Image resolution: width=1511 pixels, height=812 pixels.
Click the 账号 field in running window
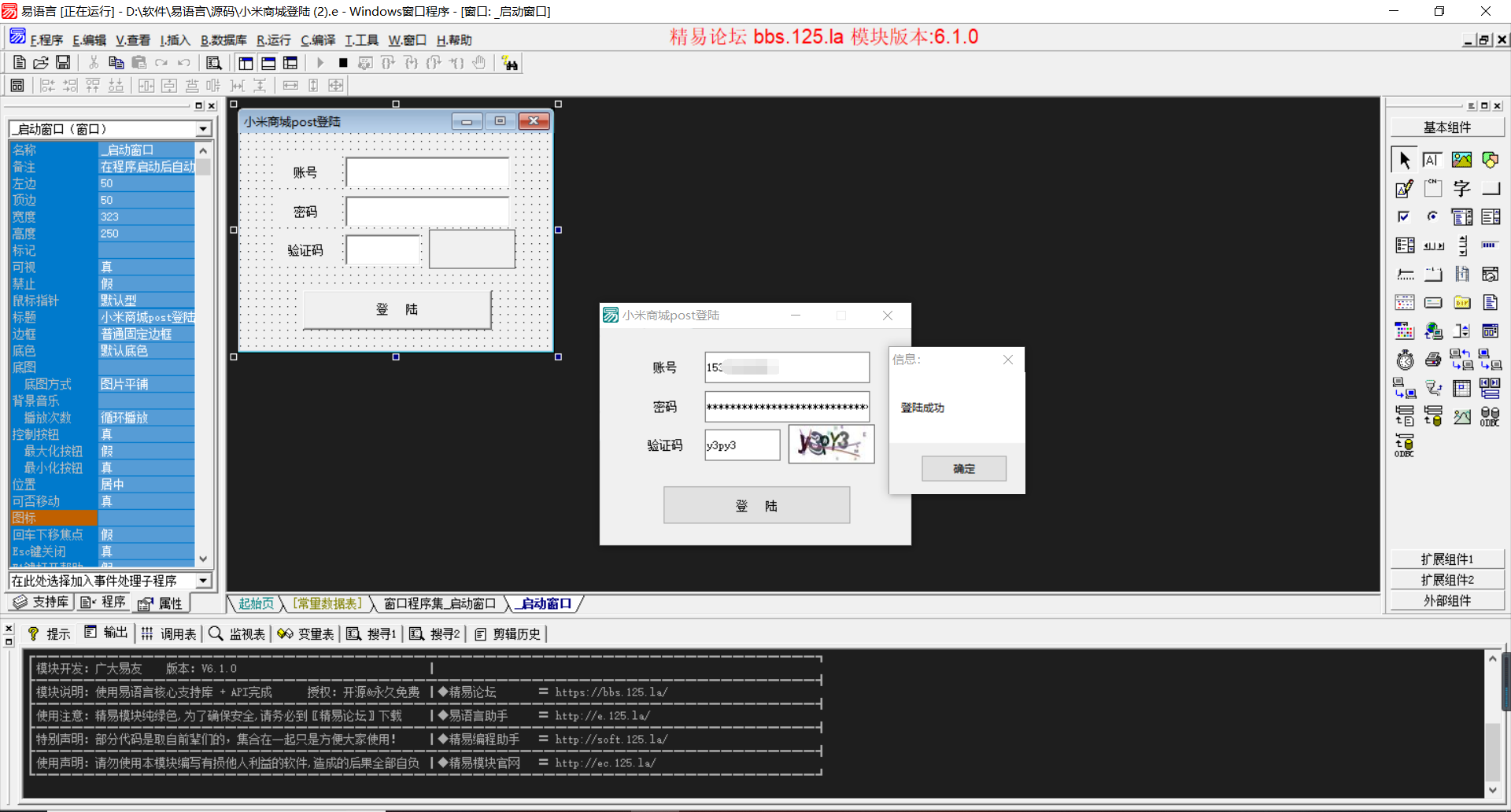pyautogui.click(x=787, y=367)
